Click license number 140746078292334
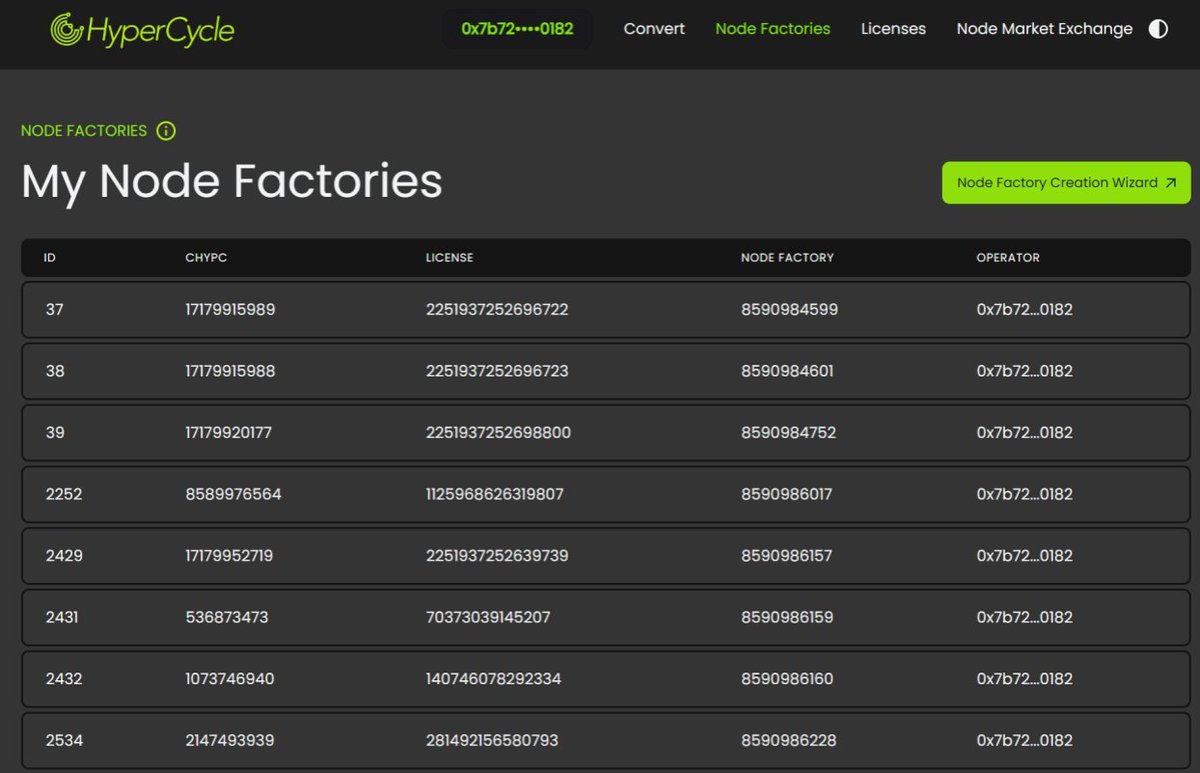The height and width of the screenshot is (773, 1200). (x=493, y=679)
